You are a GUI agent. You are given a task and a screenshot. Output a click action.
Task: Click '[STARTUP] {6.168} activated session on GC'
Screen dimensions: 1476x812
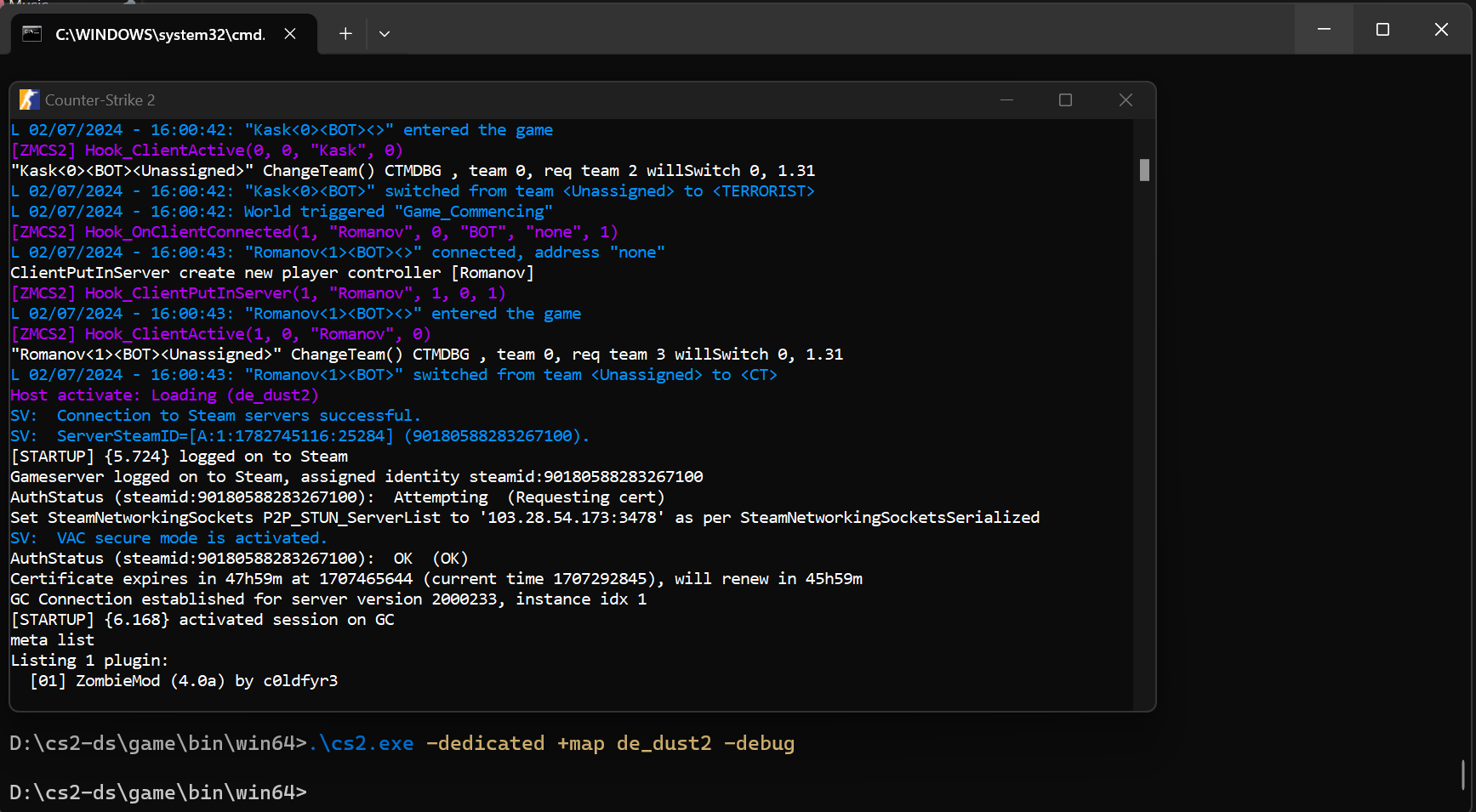coord(202,620)
